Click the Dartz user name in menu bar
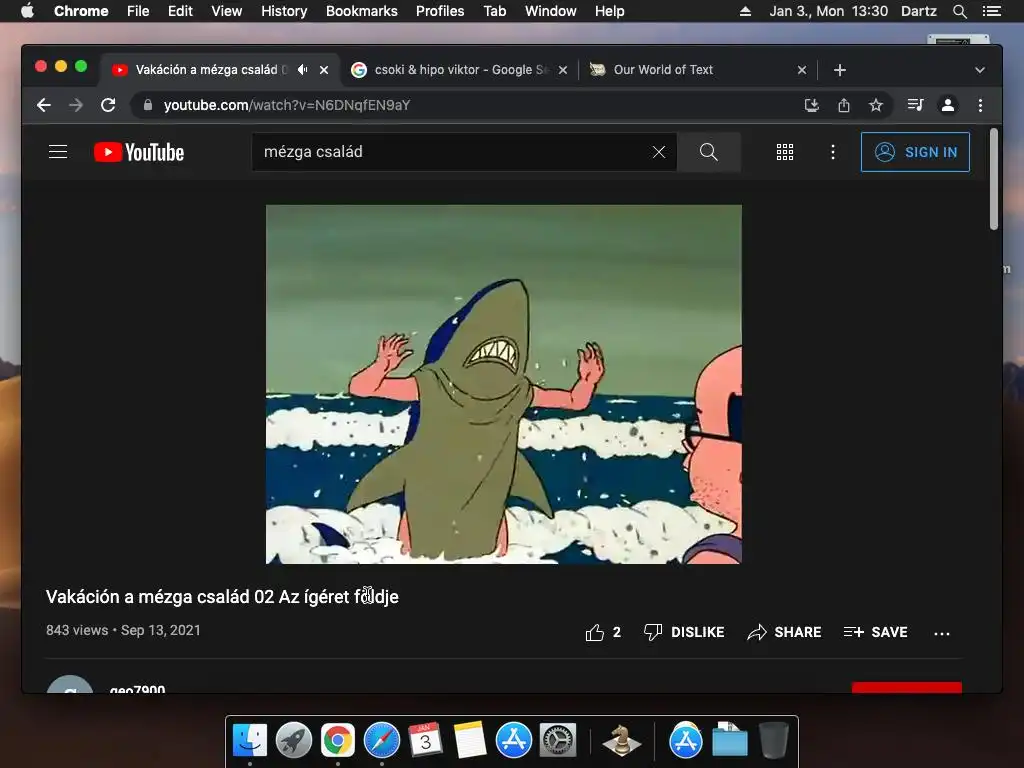Screen dimensions: 1024x768 (x=918, y=11)
